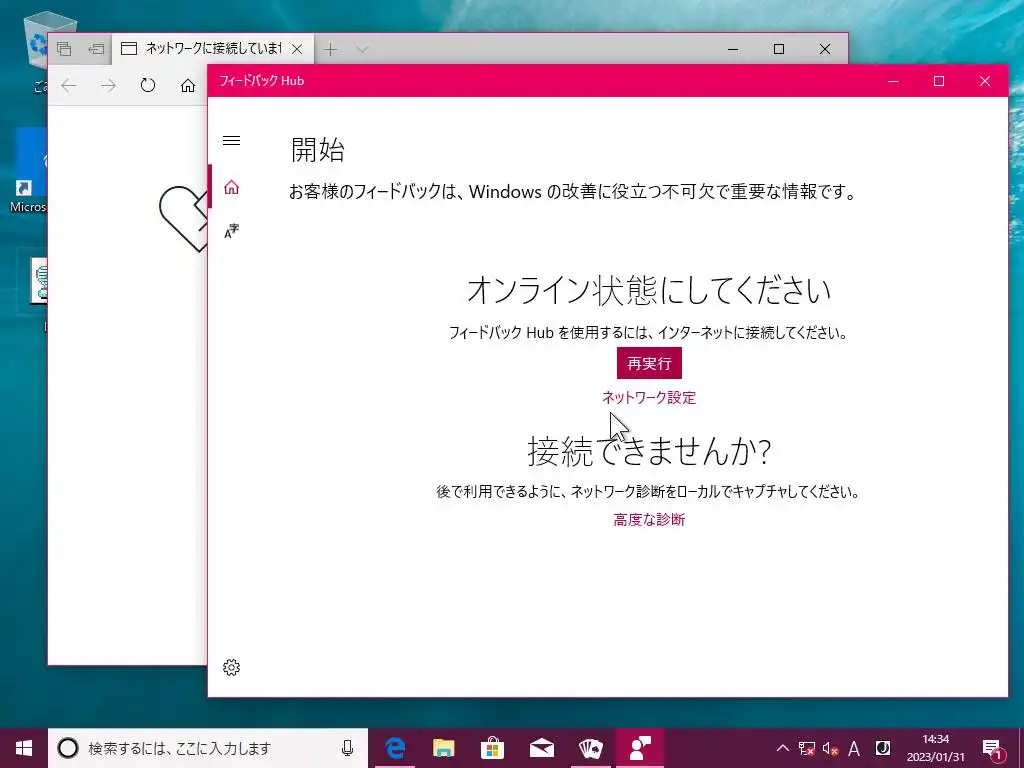Open the Action Center notifications icon
This screenshot has height=768, width=1024.
coord(992,748)
